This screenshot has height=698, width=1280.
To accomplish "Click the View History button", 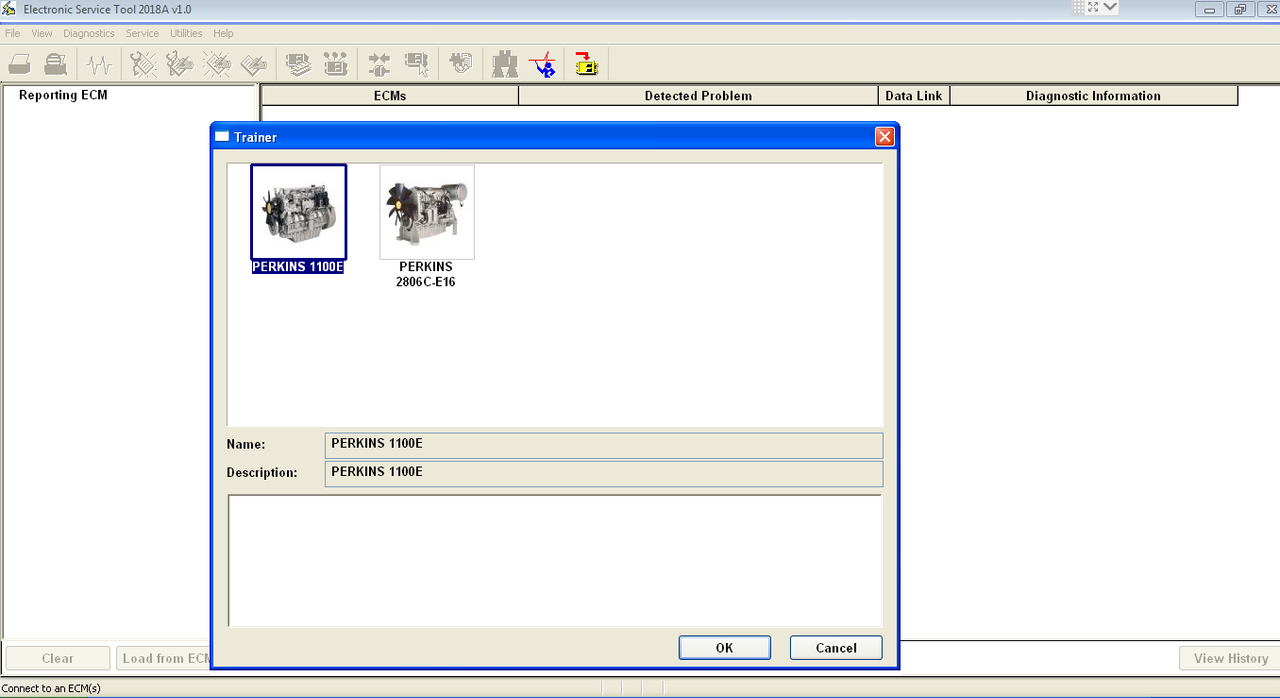I will pos(1231,658).
